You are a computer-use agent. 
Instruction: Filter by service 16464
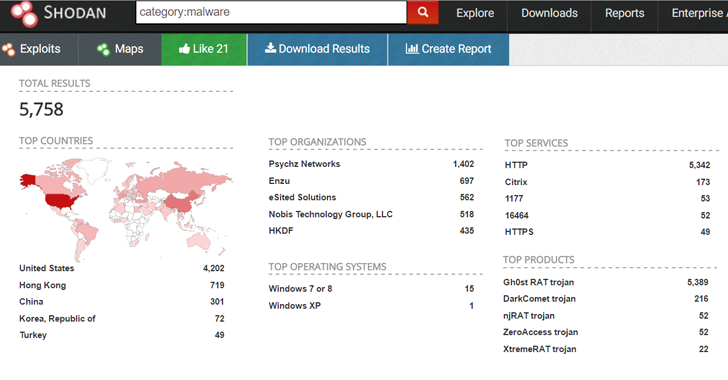pyautogui.click(x=517, y=216)
